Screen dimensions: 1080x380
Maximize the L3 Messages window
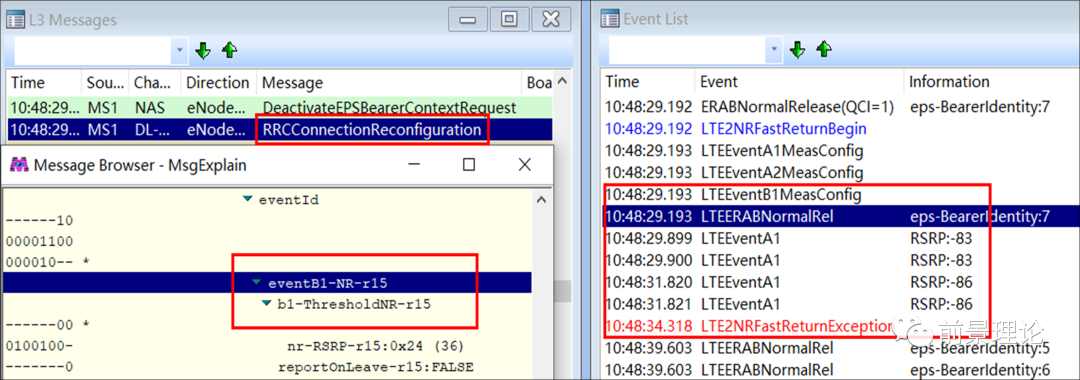(509, 19)
